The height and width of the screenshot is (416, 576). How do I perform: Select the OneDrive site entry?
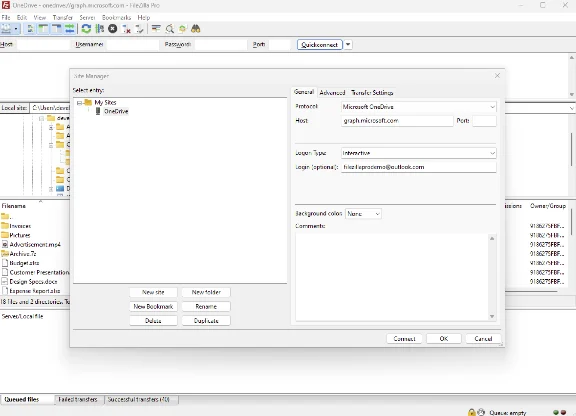(116, 111)
